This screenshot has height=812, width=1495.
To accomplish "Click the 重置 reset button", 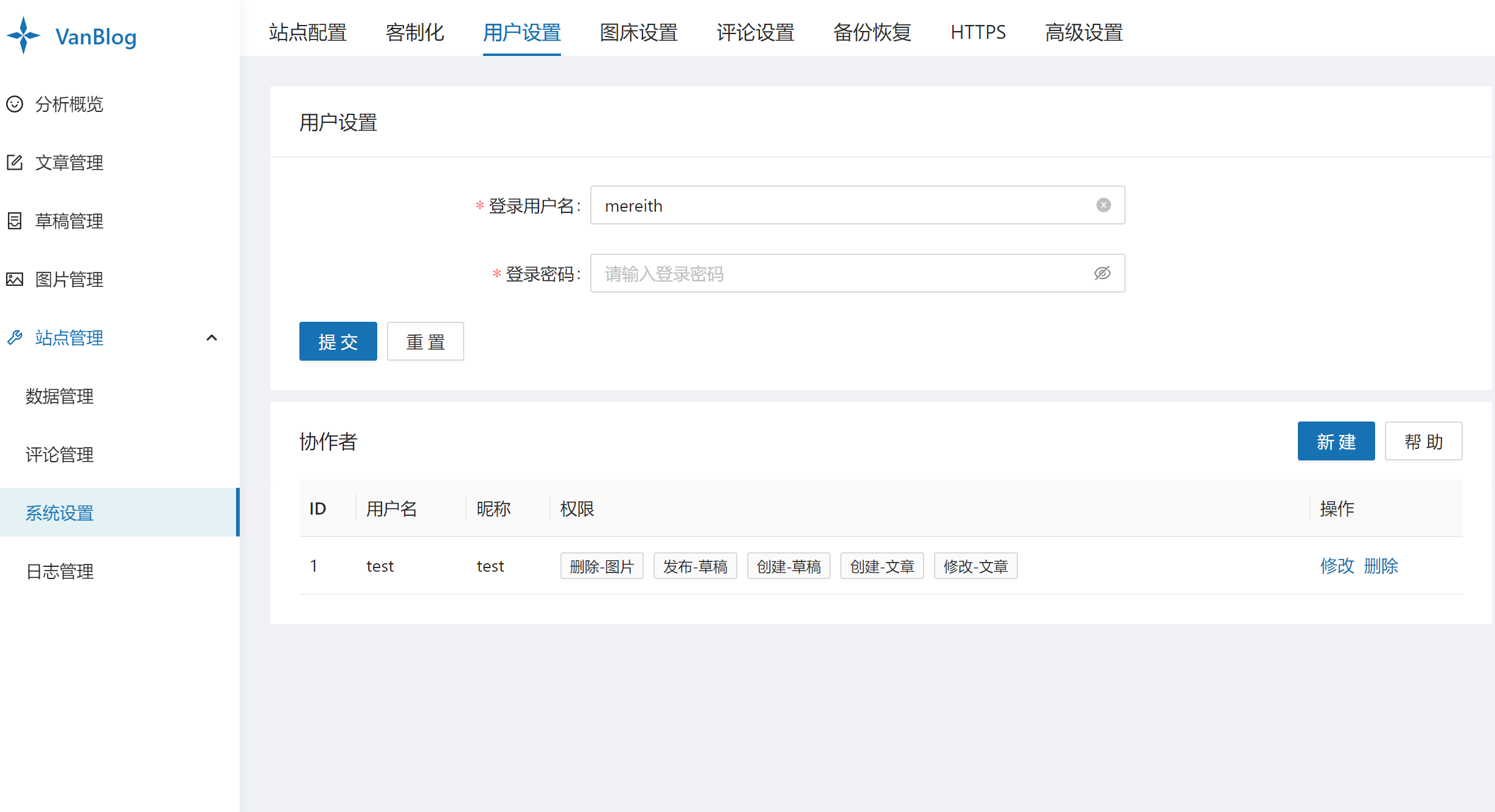I will click(x=425, y=341).
